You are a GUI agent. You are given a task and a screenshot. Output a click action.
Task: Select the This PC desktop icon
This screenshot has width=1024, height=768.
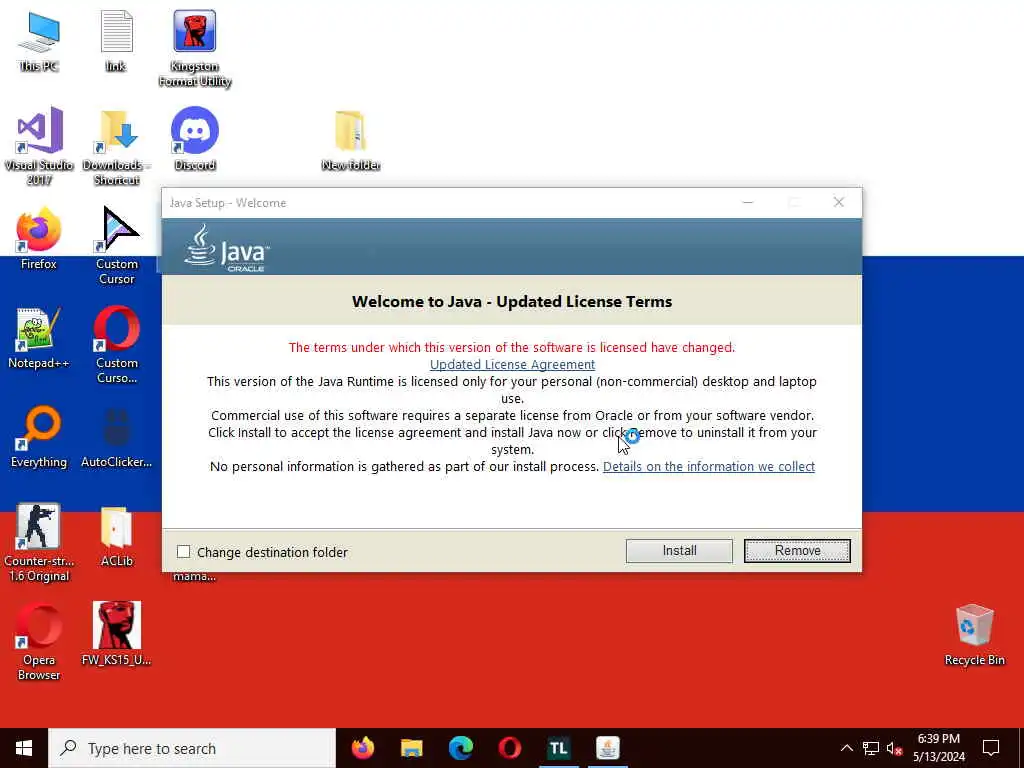(39, 40)
